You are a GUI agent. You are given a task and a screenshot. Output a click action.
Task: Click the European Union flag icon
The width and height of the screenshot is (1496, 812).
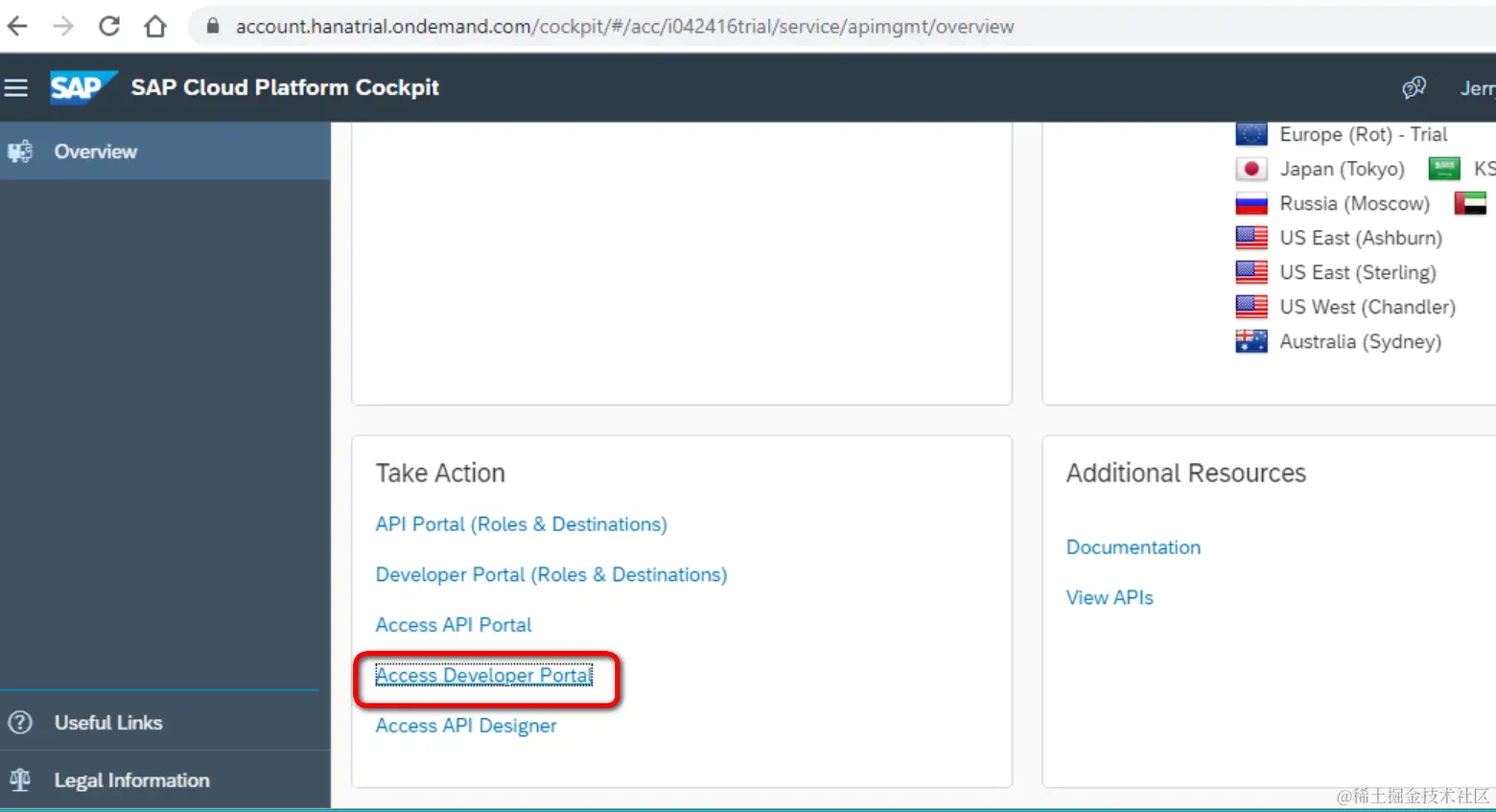click(1251, 133)
